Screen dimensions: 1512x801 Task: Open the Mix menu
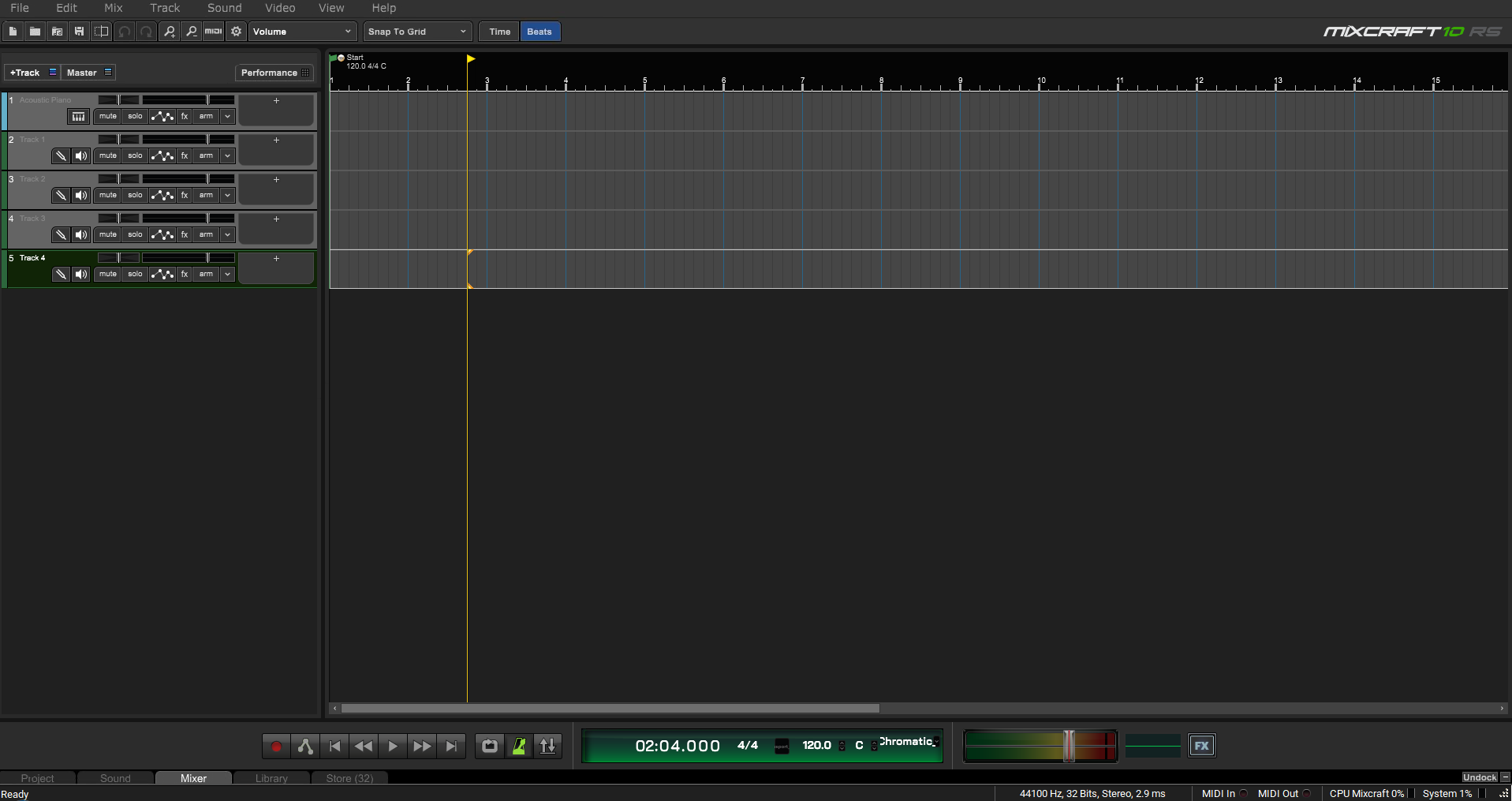pyautogui.click(x=114, y=8)
